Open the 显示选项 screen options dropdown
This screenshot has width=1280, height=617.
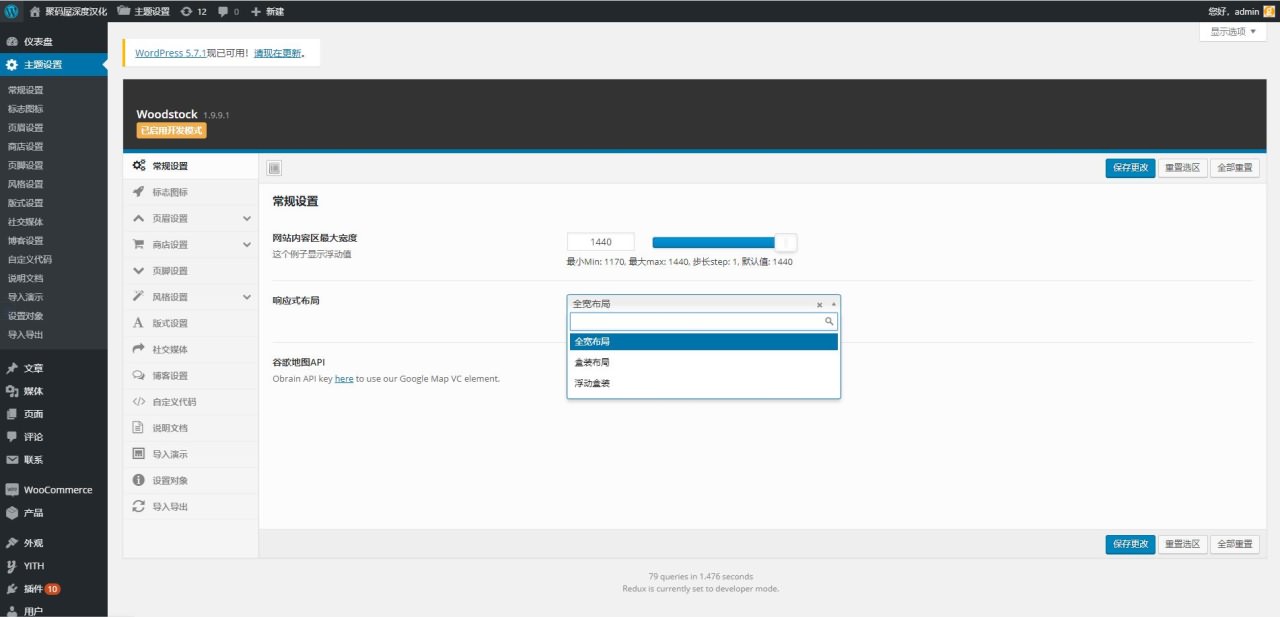(1232, 32)
